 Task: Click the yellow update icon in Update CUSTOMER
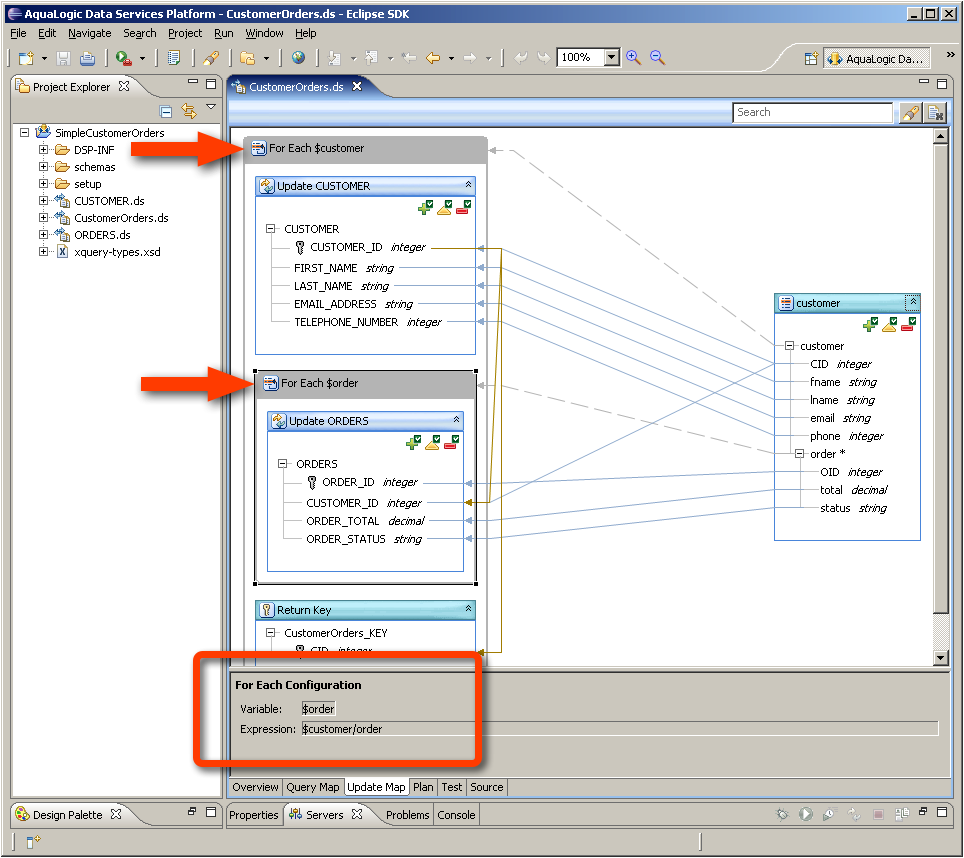click(x=444, y=208)
